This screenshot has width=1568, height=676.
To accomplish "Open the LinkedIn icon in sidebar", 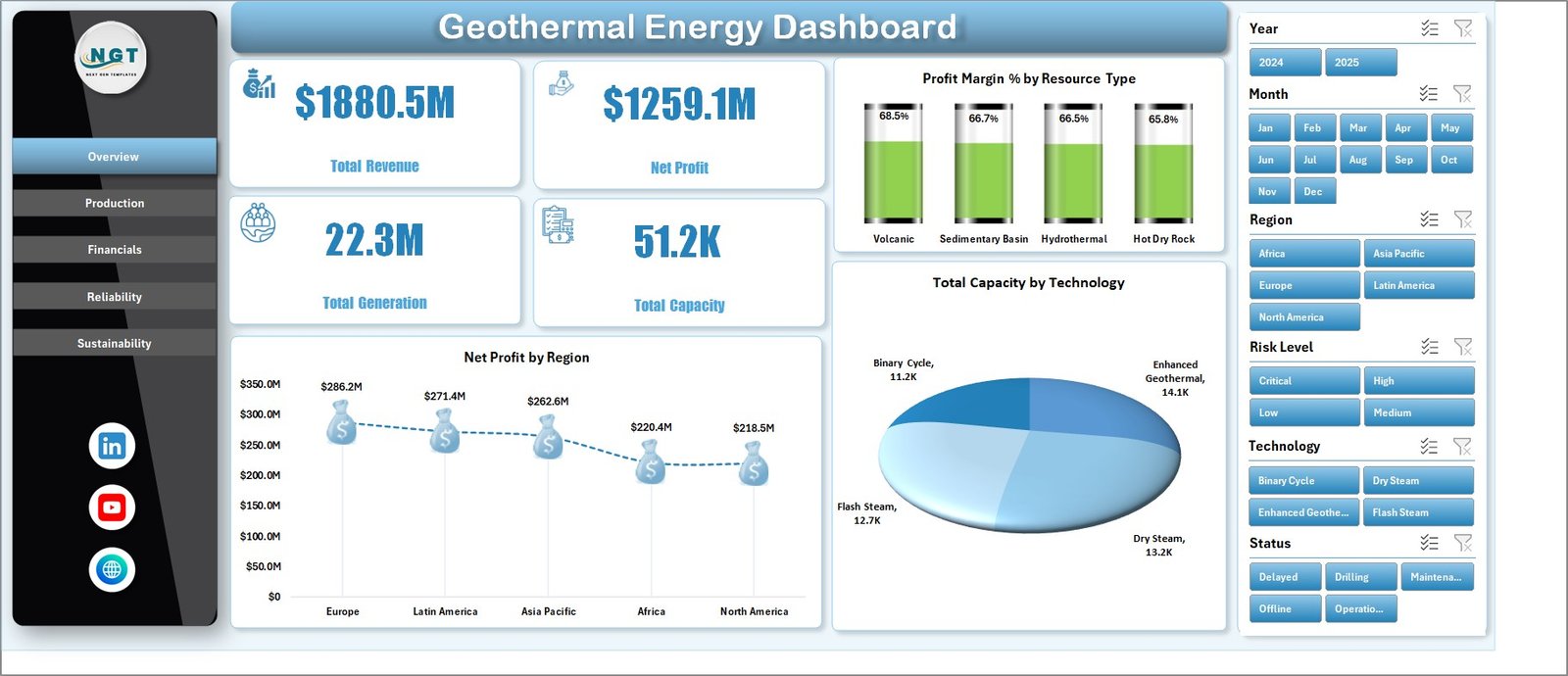I will pyautogui.click(x=112, y=446).
